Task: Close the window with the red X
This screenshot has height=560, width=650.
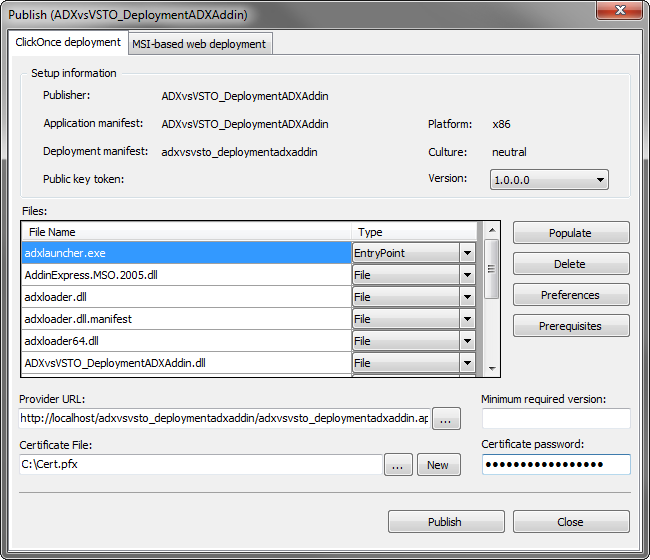Action: [620, 10]
